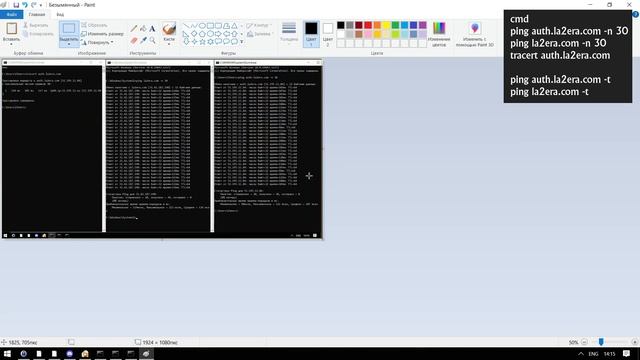Open the Windows Start menu

7,354
